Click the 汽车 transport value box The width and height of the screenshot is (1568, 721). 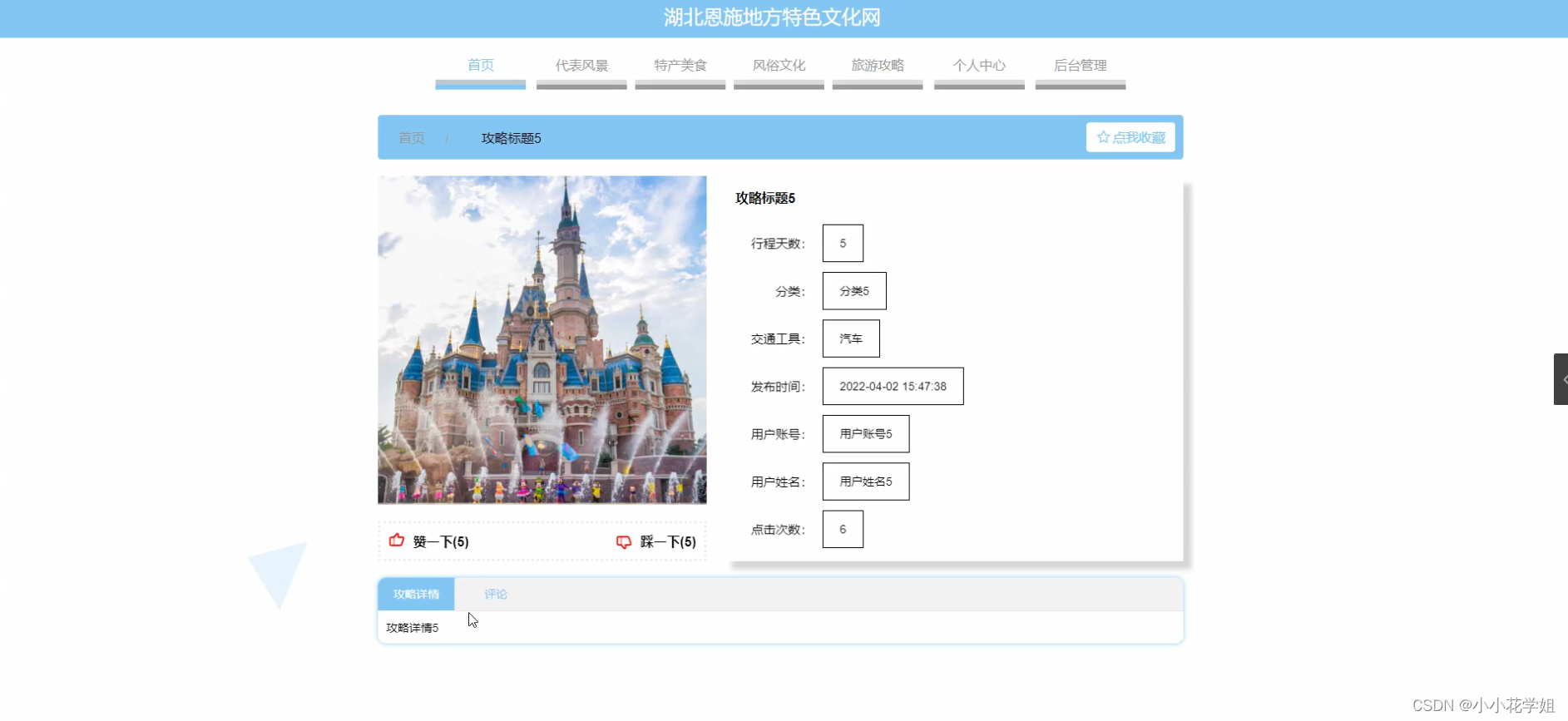click(x=851, y=338)
